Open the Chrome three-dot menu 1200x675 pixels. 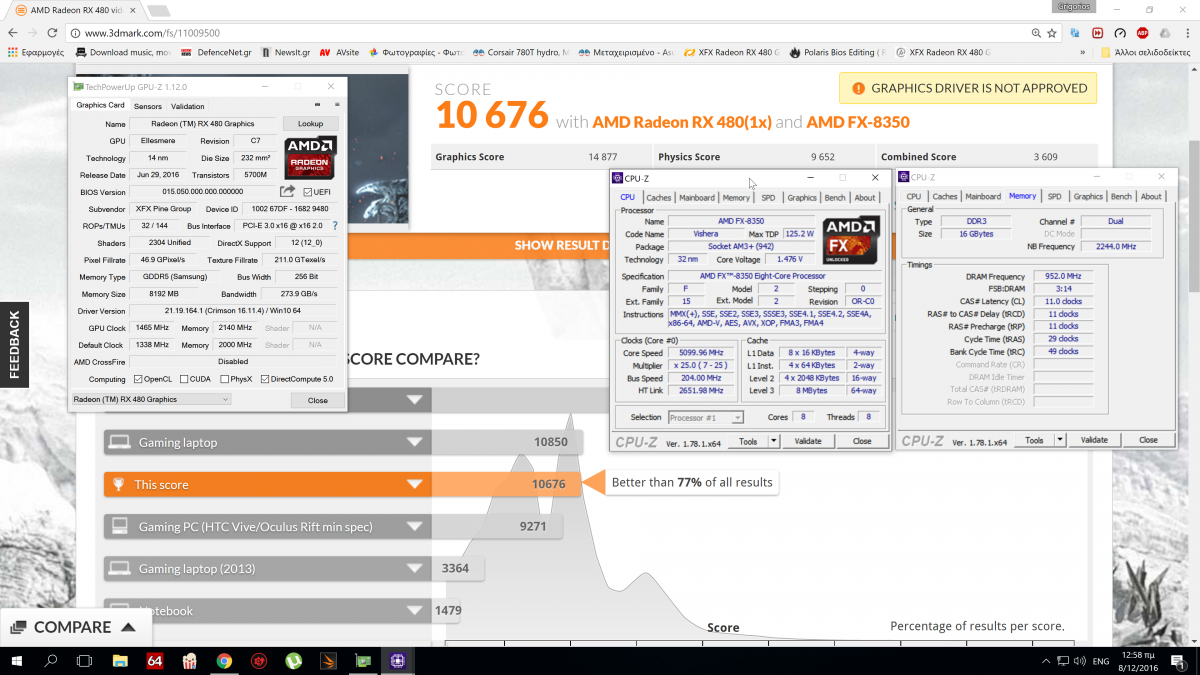(x=1187, y=32)
